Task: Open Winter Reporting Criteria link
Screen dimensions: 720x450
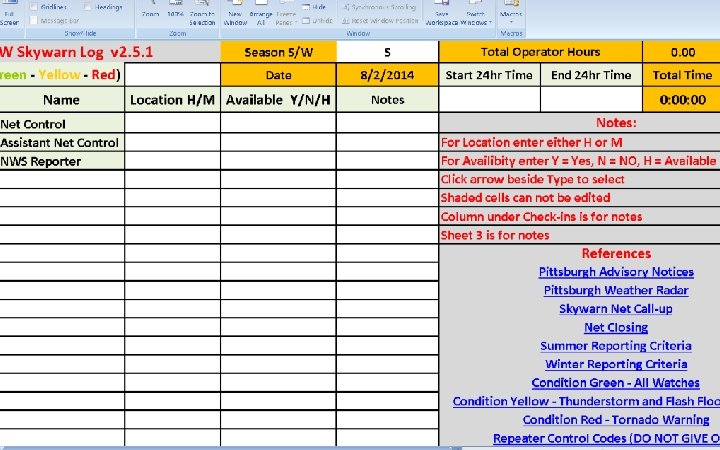Action: [616, 364]
